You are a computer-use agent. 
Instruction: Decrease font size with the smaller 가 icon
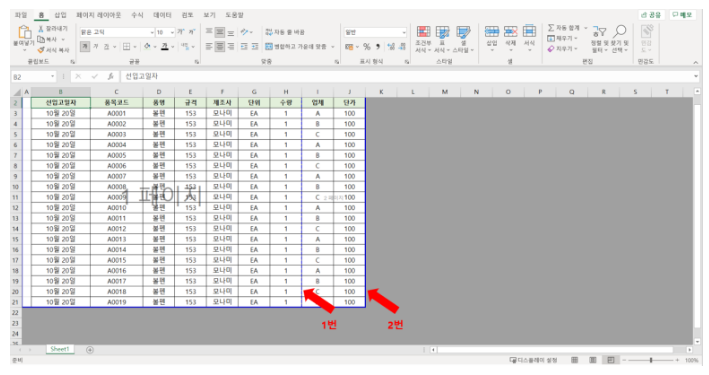(x=192, y=32)
